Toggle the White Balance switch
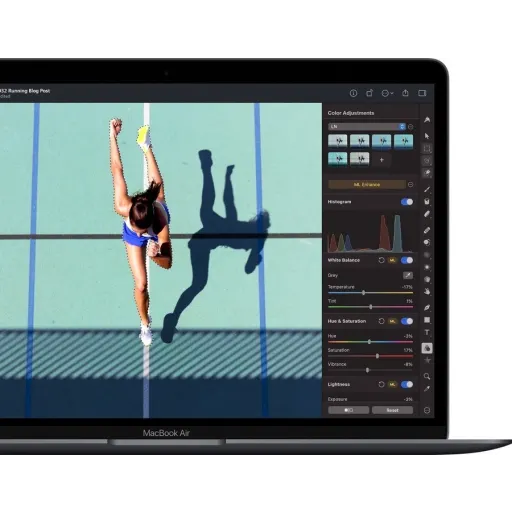Viewport: 512px width, 512px height. click(x=407, y=260)
